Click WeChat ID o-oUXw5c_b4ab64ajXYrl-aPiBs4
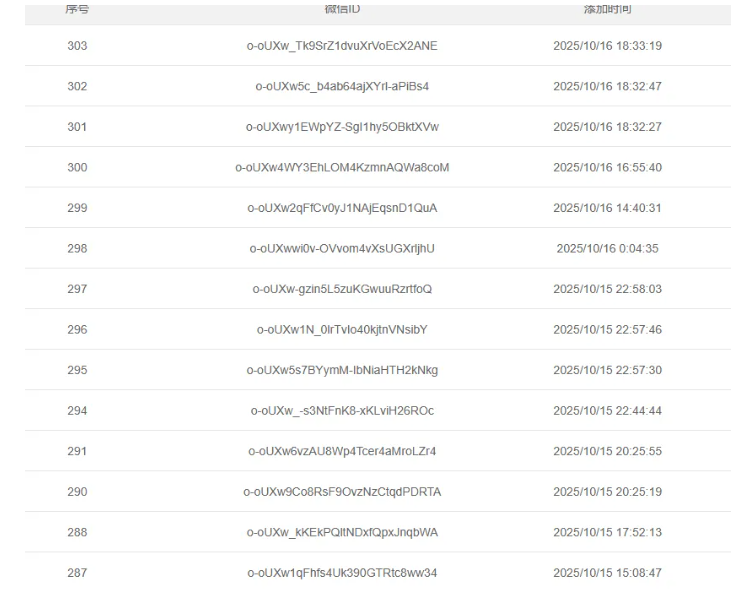Screen dimensions: 731x591 (342, 87)
